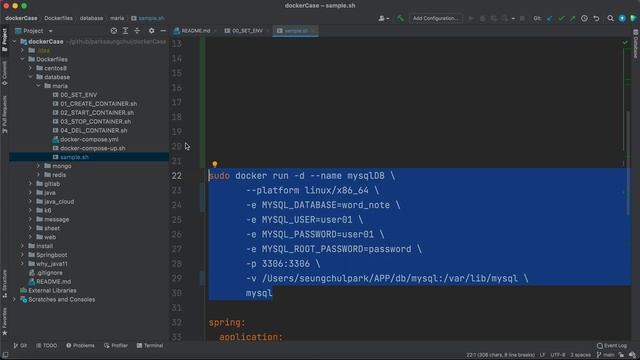Click the editor vertical scrollbar thumb
The image size is (640, 360).
[628, 163]
